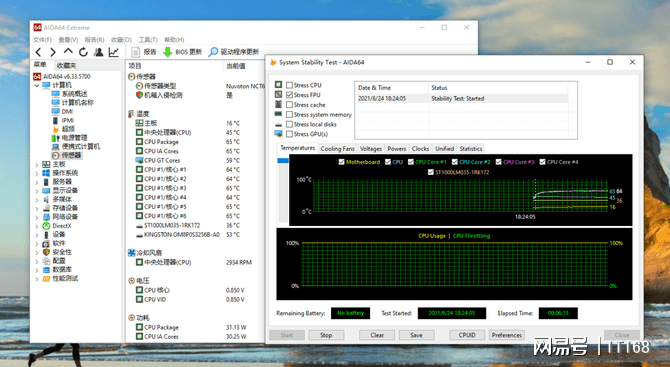
Task: Go up one level with up arrow
Action: click(68, 52)
